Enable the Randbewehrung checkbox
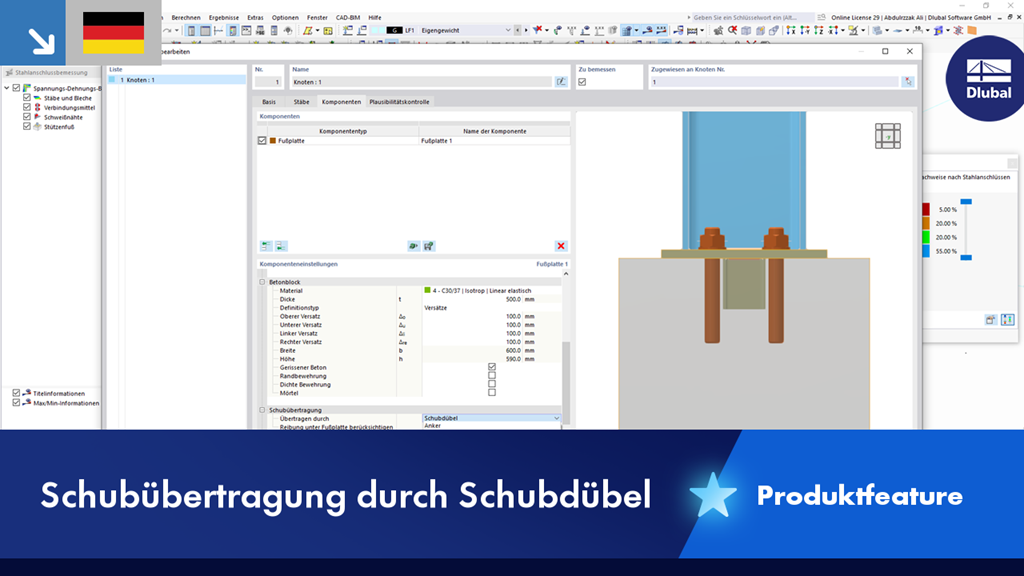1024x576 pixels. tap(491, 376)
